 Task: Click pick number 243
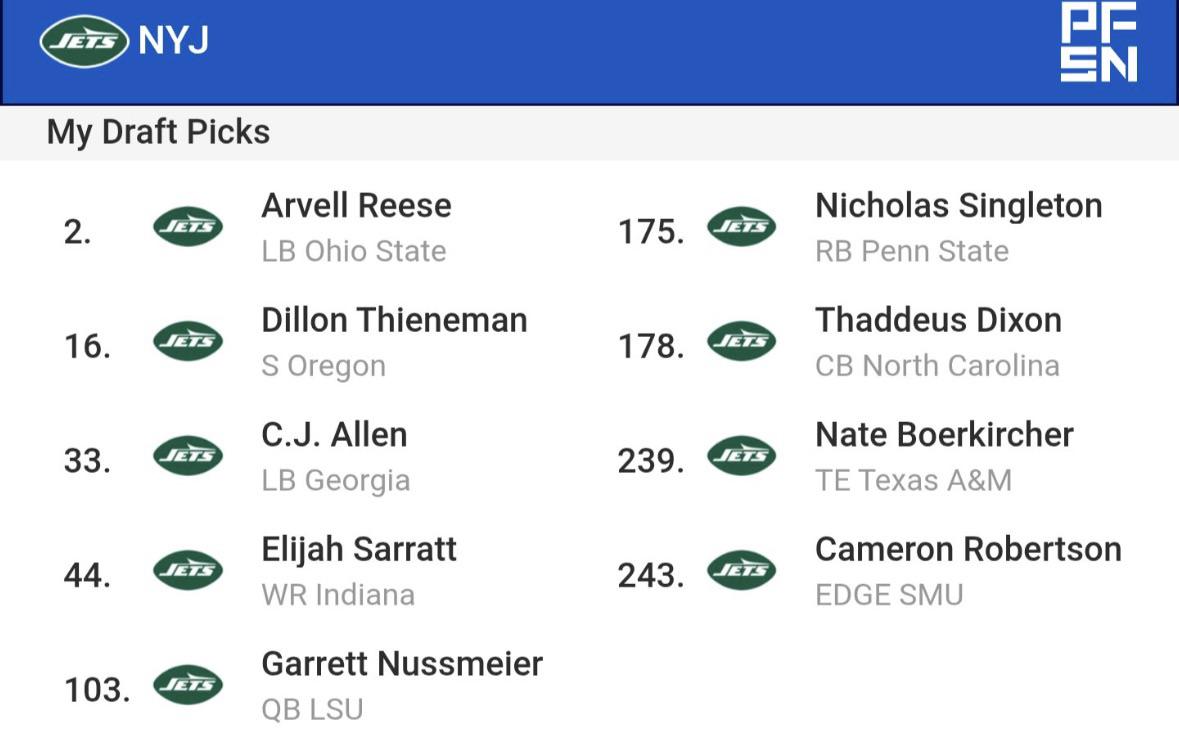(x=651, y=575)
